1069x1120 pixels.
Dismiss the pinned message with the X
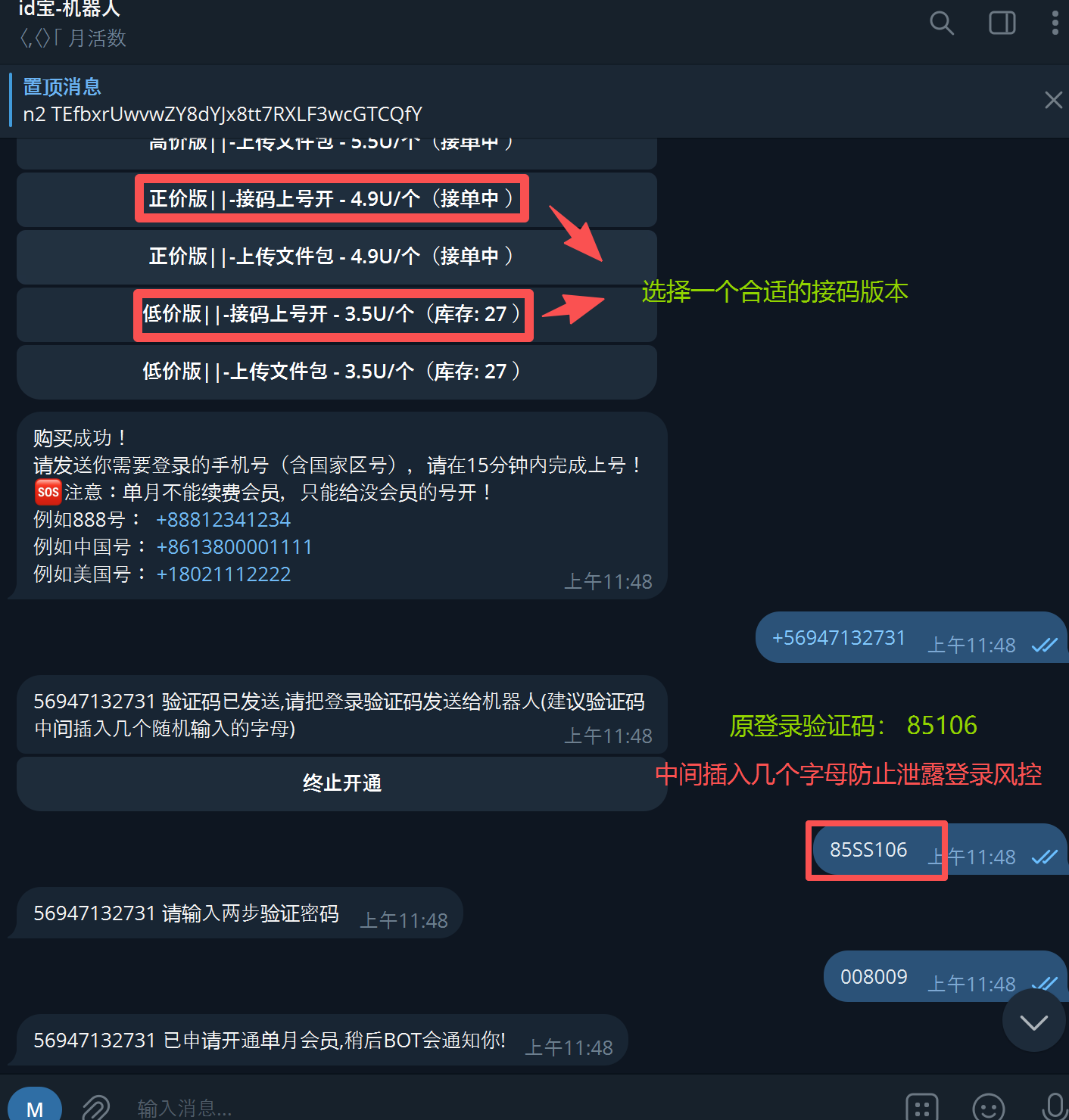(x=1053, y=100)
